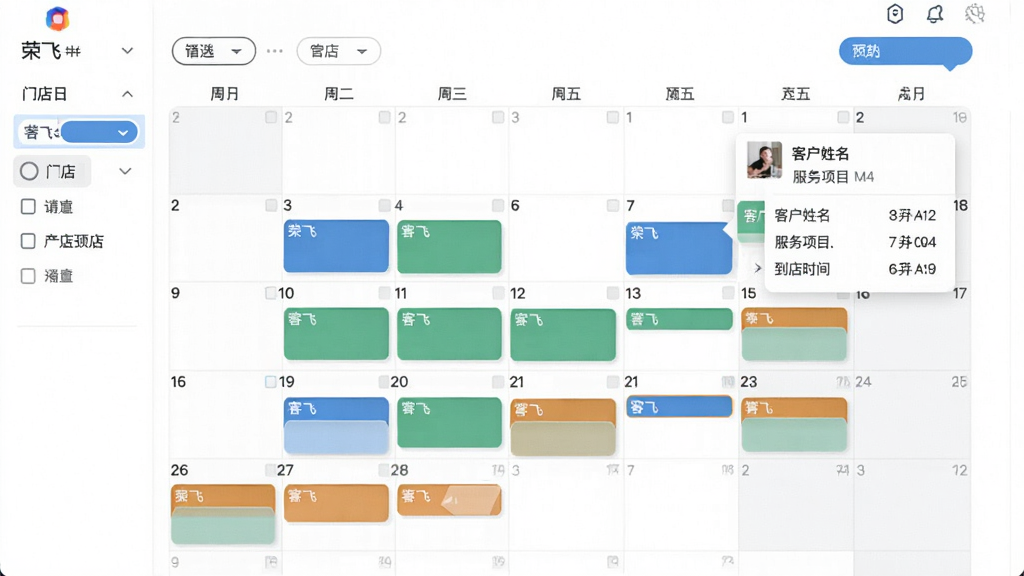This screenshot has height=576, width=1024.
Task: Tick the first checkbox under 门店
Action: click(28, 206)
